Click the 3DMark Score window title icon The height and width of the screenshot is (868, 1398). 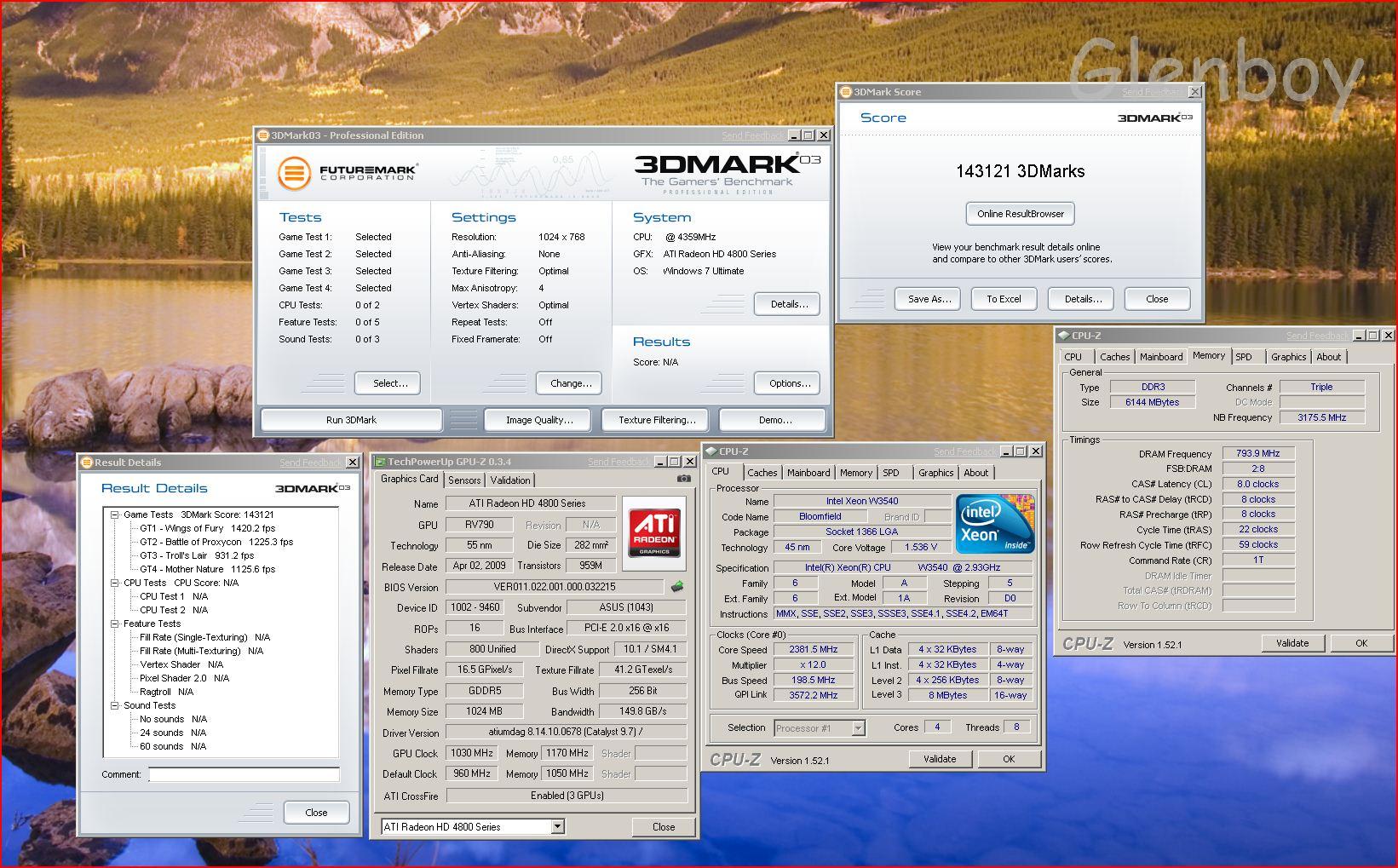pos(846,92)
